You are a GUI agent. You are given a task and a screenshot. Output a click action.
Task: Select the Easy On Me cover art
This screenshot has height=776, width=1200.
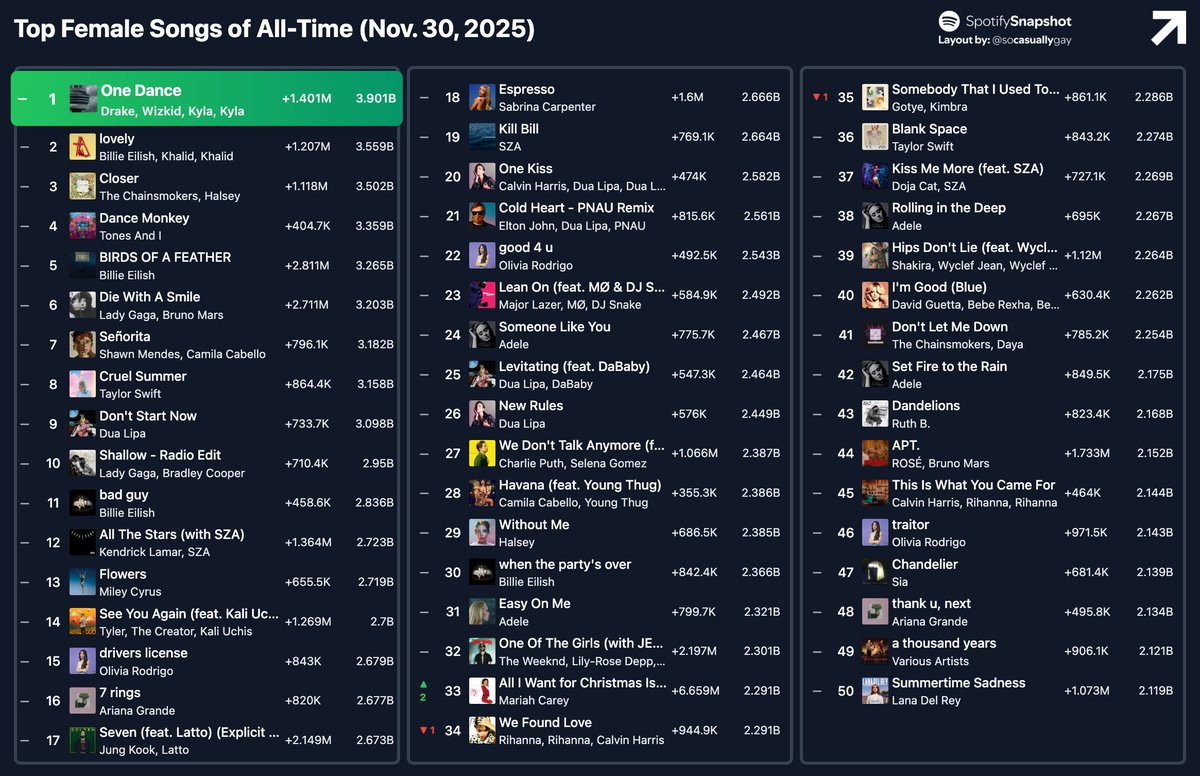click(x=482, y=611)
